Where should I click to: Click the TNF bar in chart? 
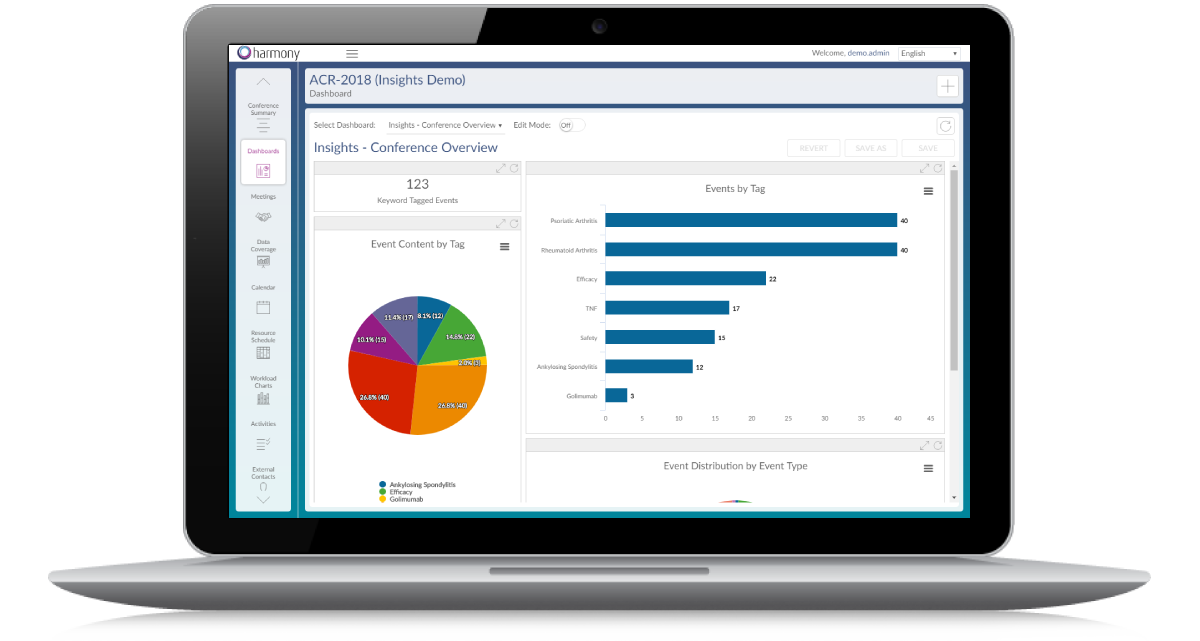click(667, 308)
